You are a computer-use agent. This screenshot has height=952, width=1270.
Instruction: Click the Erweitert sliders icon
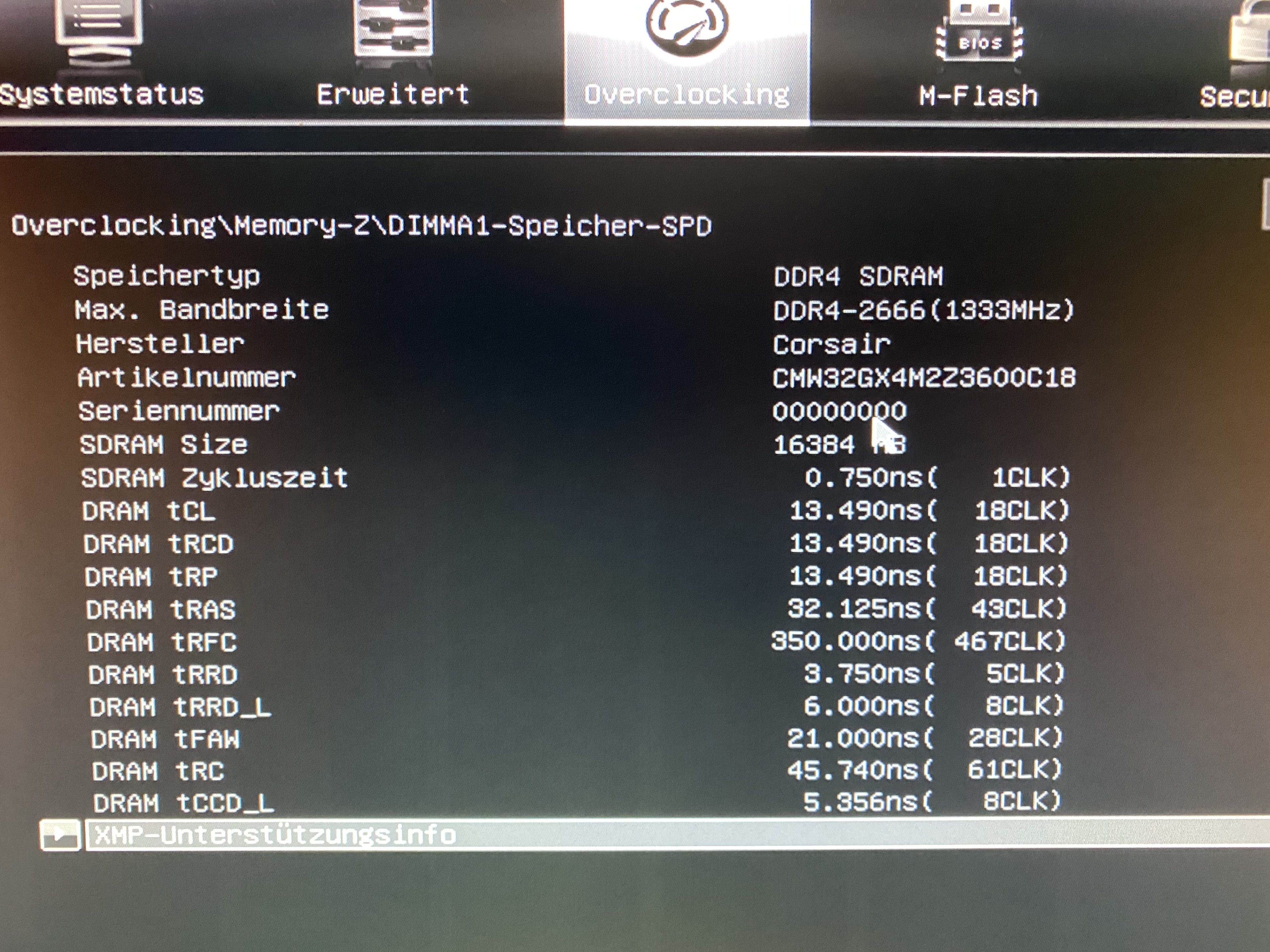pos(394,27)
